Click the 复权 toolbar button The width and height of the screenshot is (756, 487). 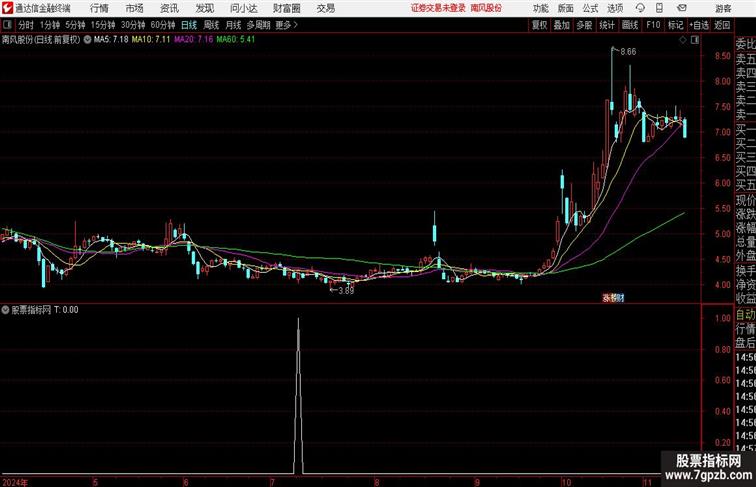pos(540,25)
